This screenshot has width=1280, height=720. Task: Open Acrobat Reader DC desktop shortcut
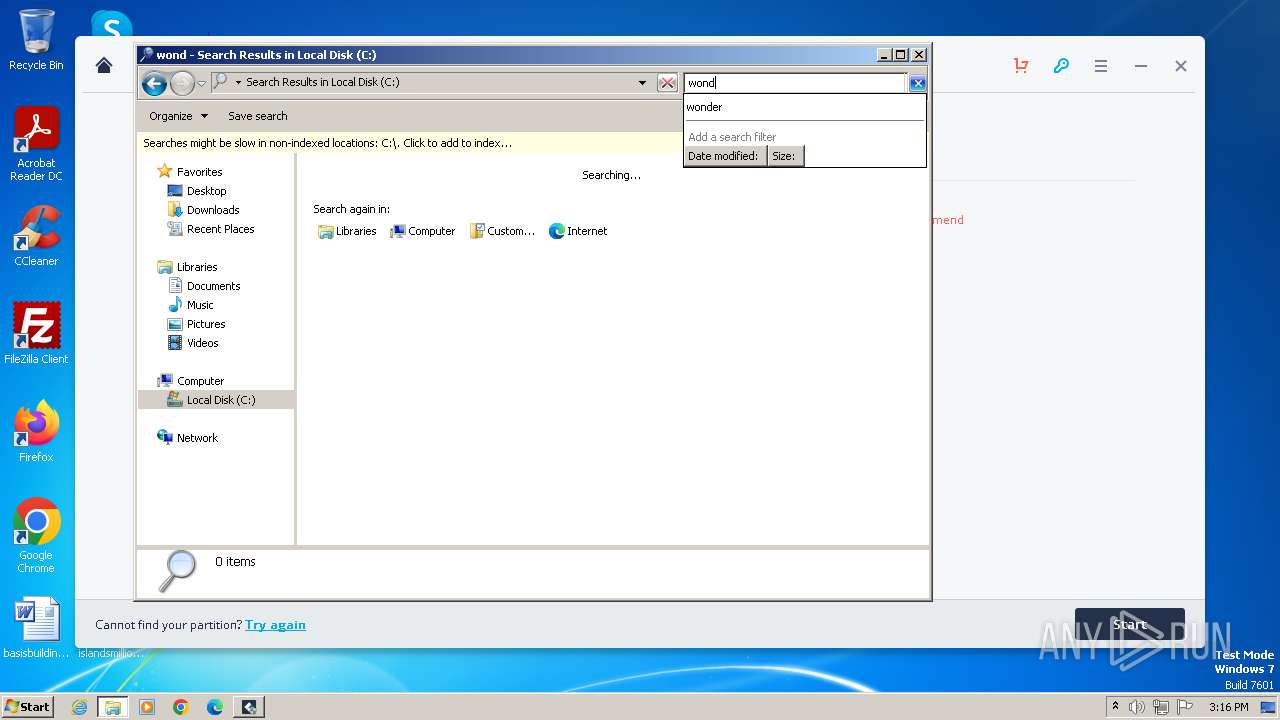coord(36,145)
